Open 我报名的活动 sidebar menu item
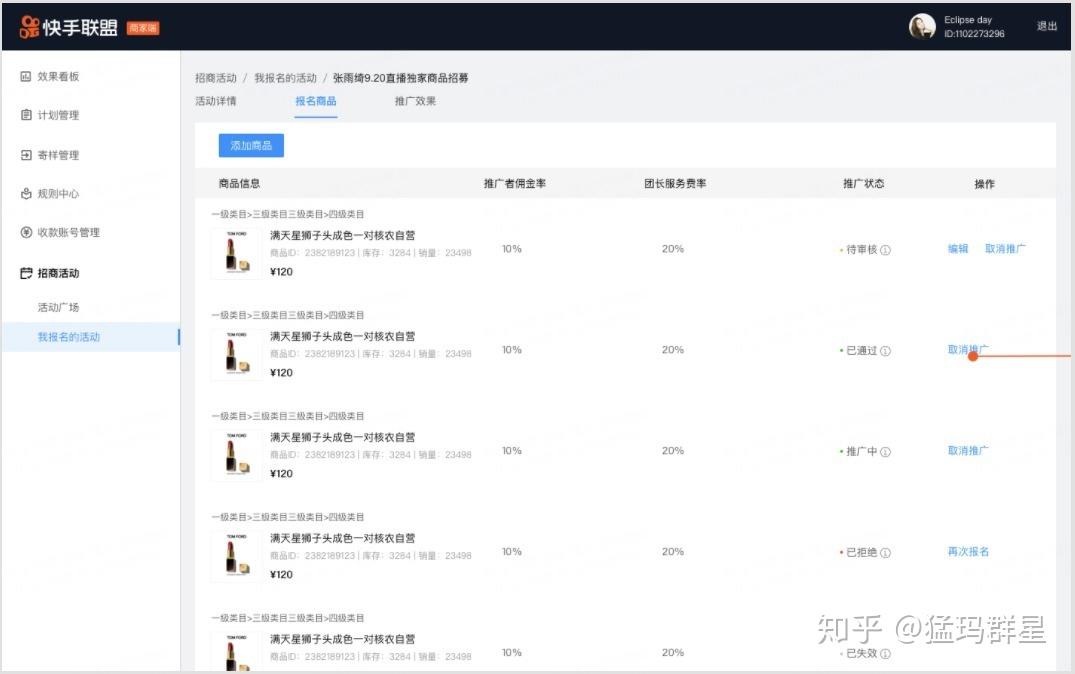The image size is (1075, 674). (x=70, y=337)
